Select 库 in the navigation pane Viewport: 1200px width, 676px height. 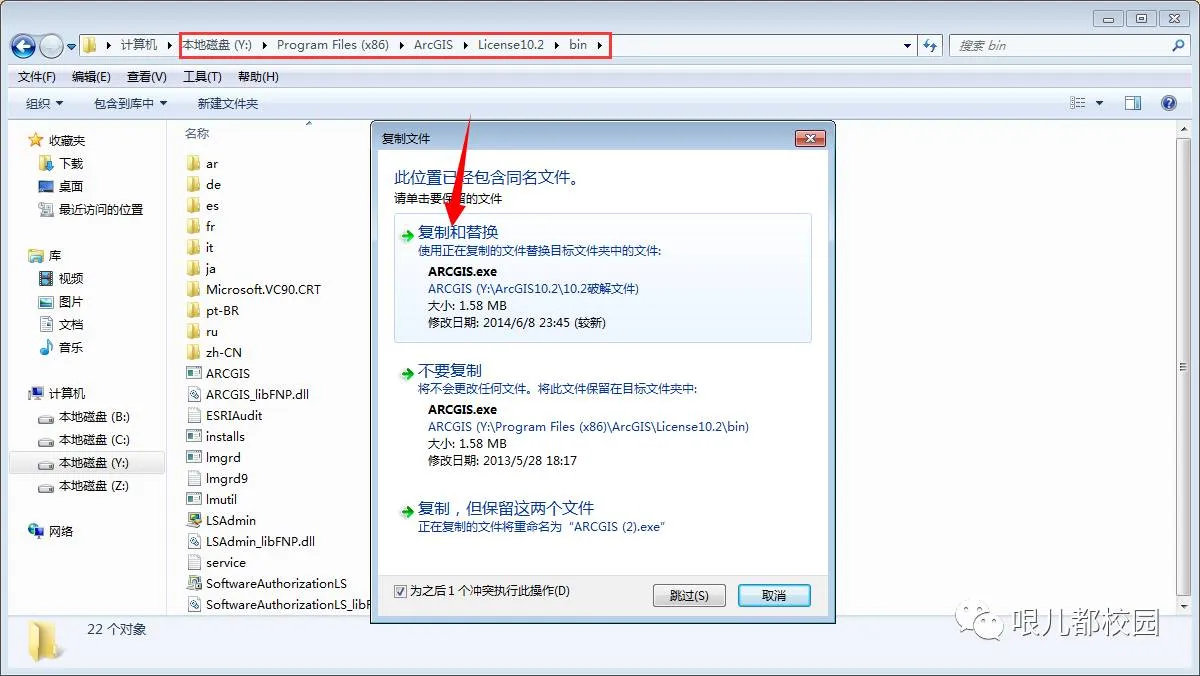46,256
